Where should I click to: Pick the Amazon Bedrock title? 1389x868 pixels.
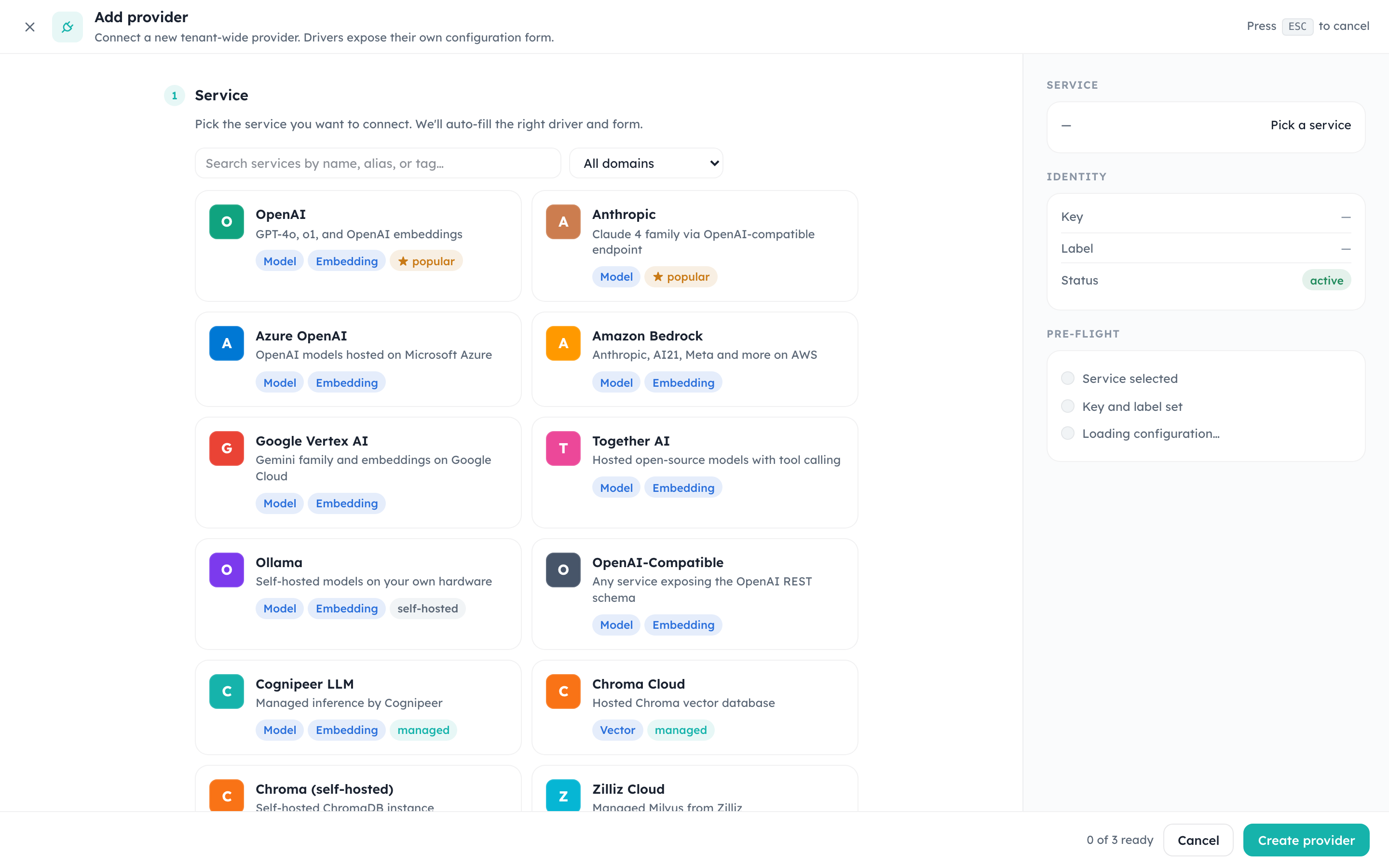(x=647, y=336)
